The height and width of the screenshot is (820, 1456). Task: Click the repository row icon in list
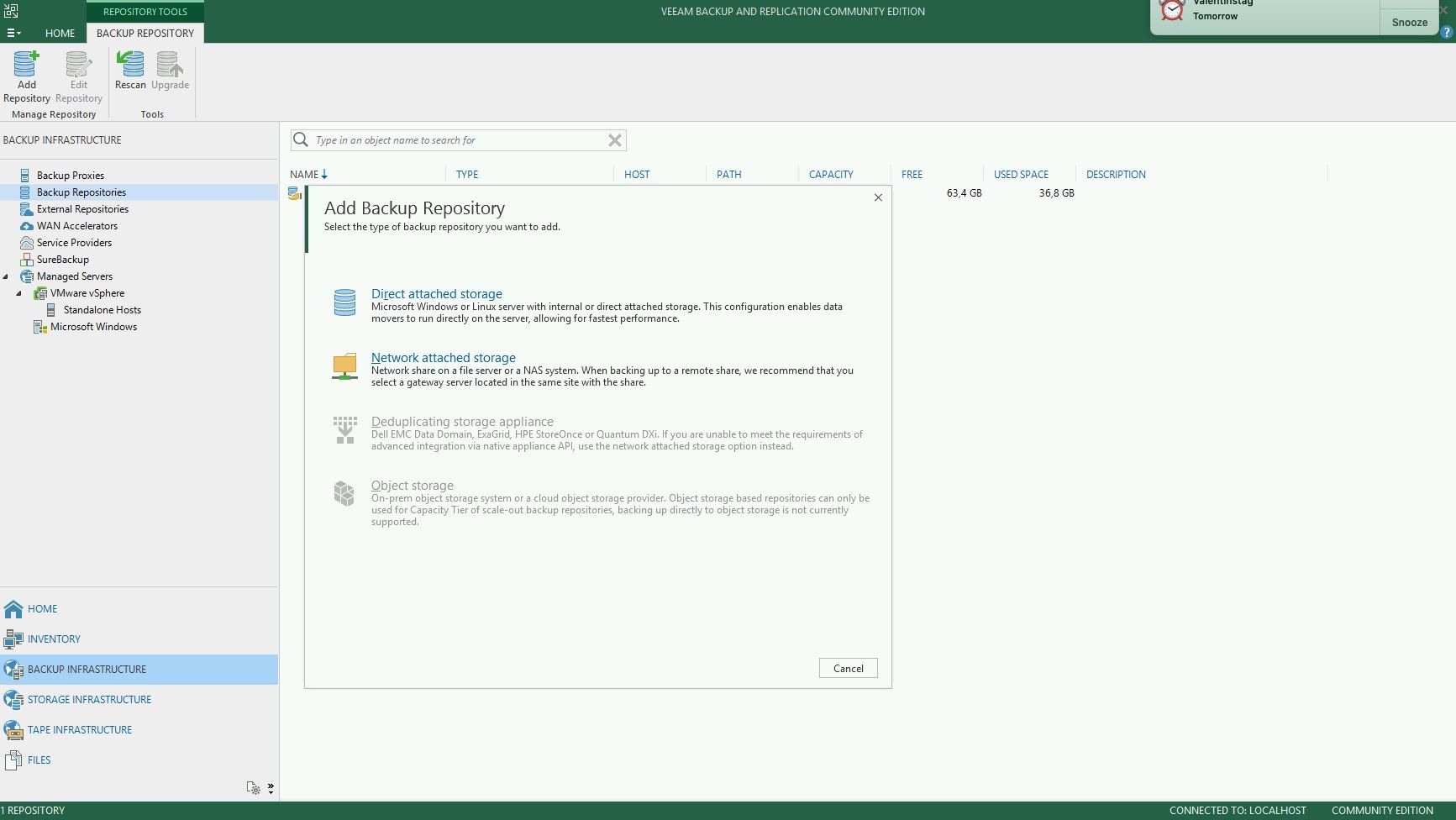[x=294, y=193]
